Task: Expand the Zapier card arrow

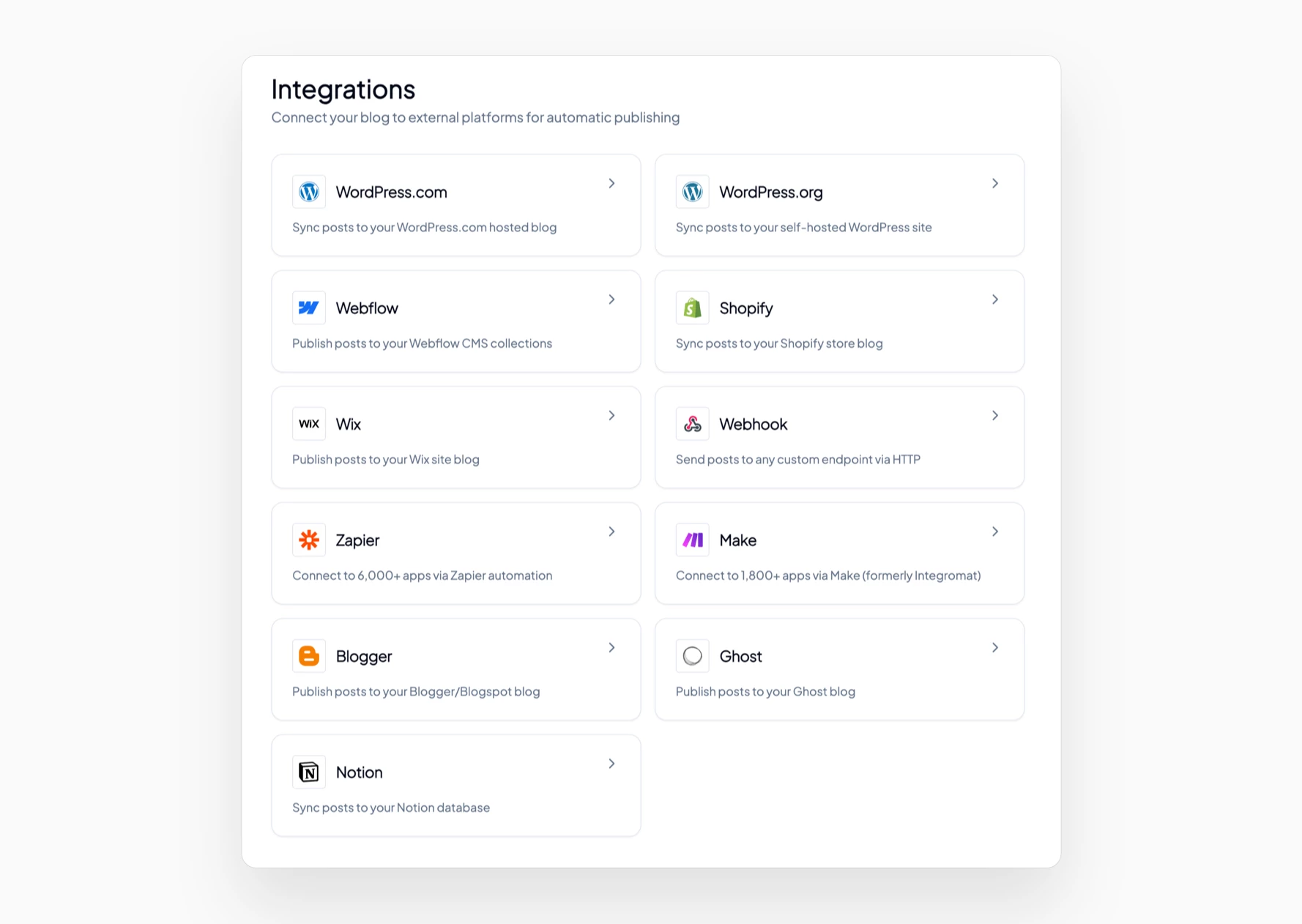Action: click(x=611, y=532)
